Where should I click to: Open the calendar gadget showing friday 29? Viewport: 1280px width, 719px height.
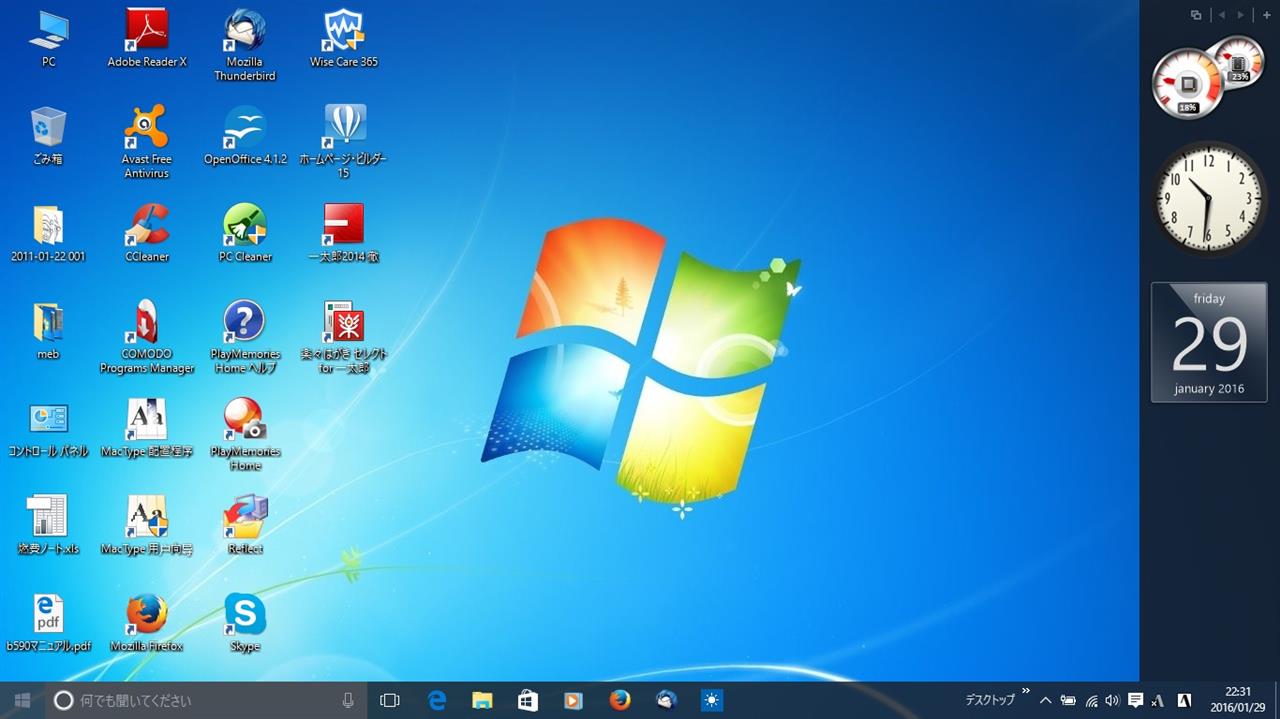[x=1209, y=342]
